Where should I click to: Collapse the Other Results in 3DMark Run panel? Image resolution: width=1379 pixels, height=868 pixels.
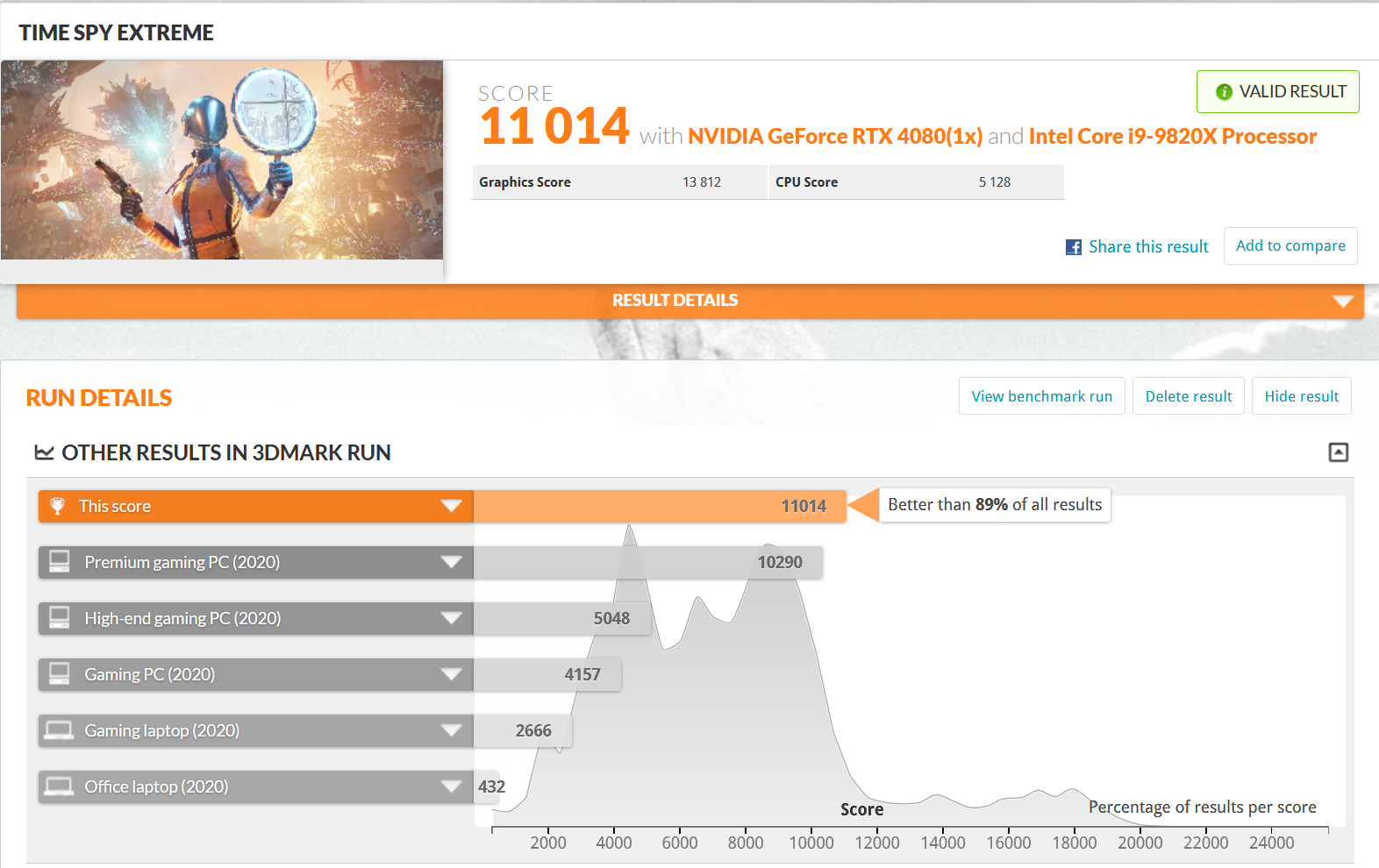point(1338,452)
